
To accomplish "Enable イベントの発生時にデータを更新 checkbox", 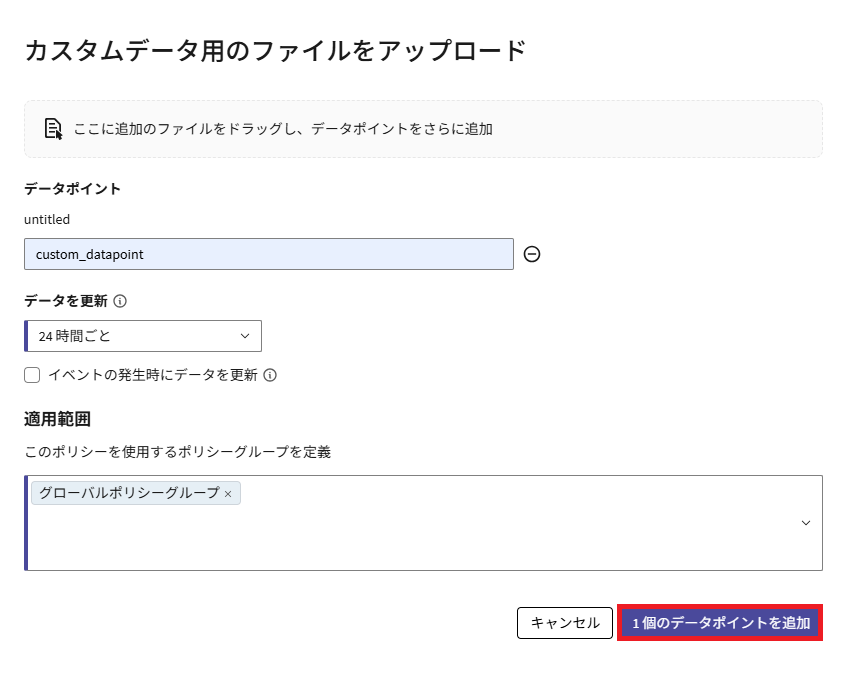I will pyautogui.click(x=32, y=375).
